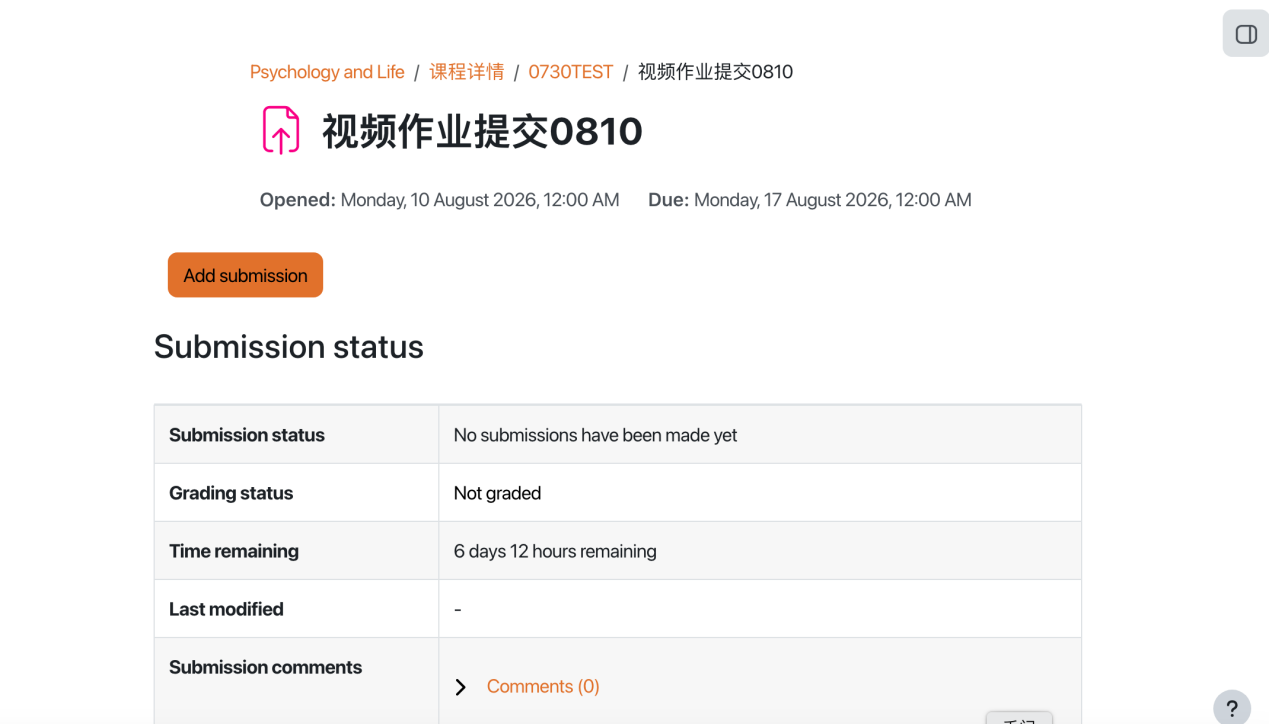
Task: Click the pink assignment upload icon
Action: click(x=281, y=130)
